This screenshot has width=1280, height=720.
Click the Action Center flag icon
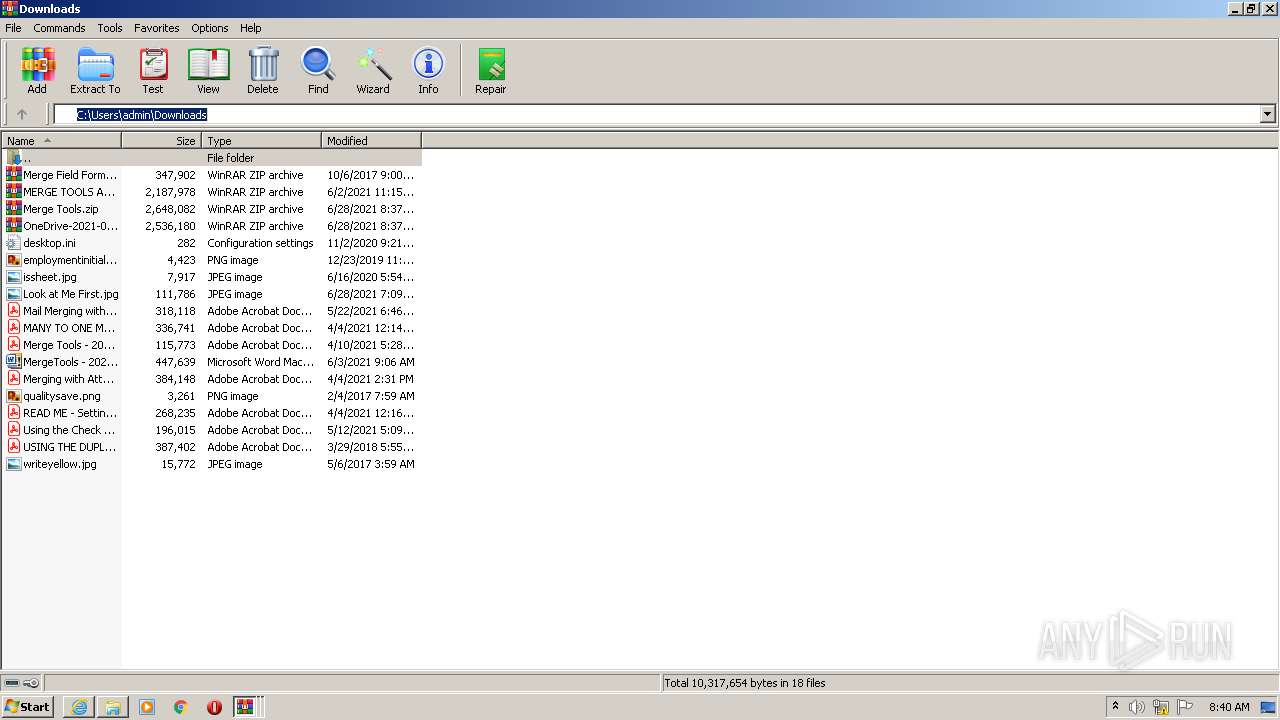tap(1185, 707)
